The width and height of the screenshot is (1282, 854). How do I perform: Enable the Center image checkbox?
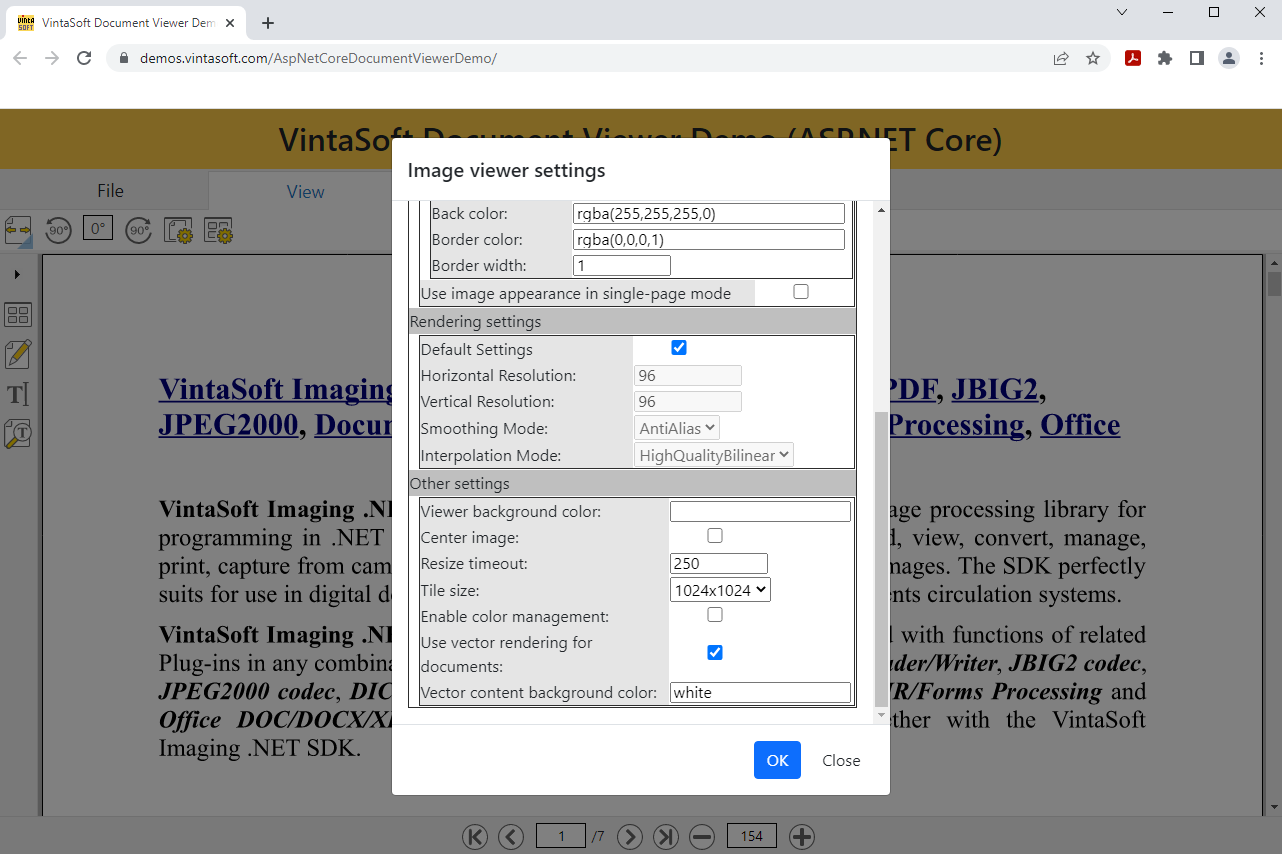click(x=715, y=536)
